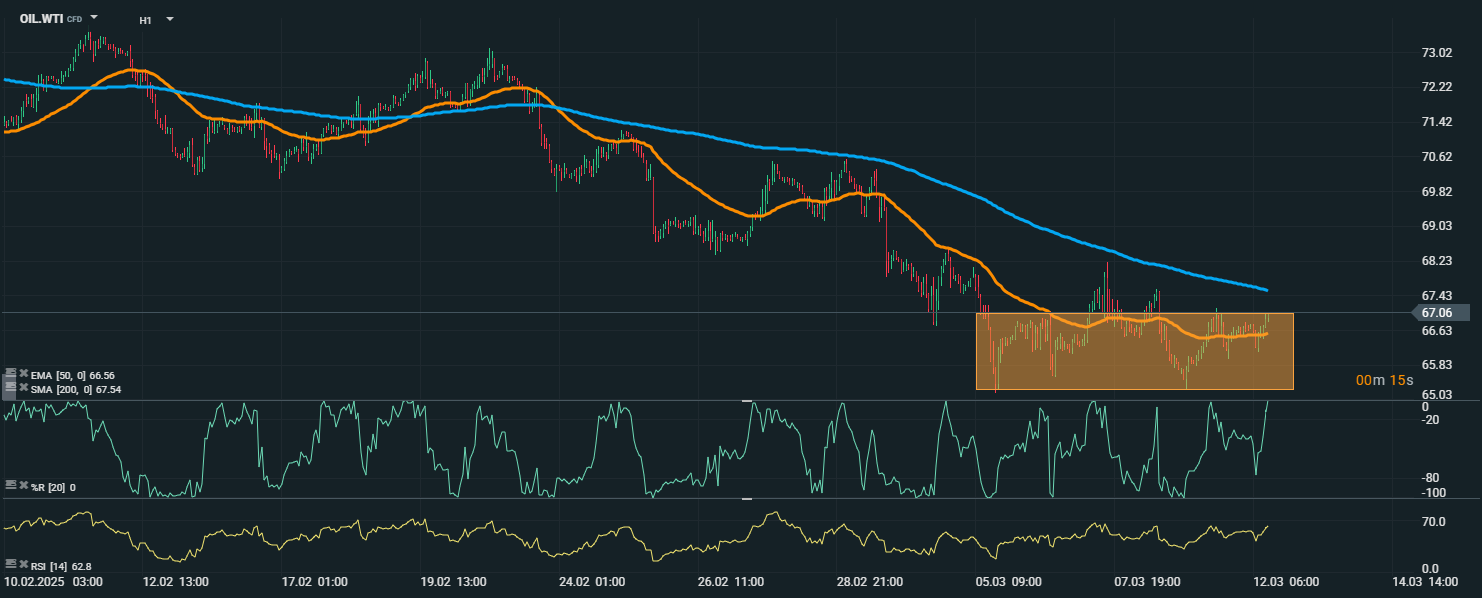Image resolution: width=1482 pixels, height=598 pixels.
Task: Select the orange highlighted rectangle zone
Action: 1134,351
